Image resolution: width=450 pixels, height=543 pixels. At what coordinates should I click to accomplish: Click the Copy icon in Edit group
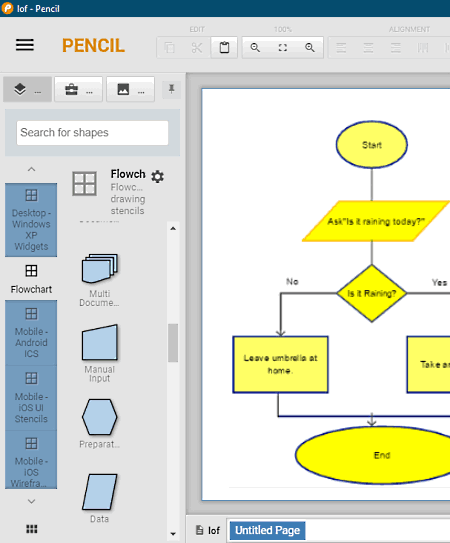coord(169,47)
